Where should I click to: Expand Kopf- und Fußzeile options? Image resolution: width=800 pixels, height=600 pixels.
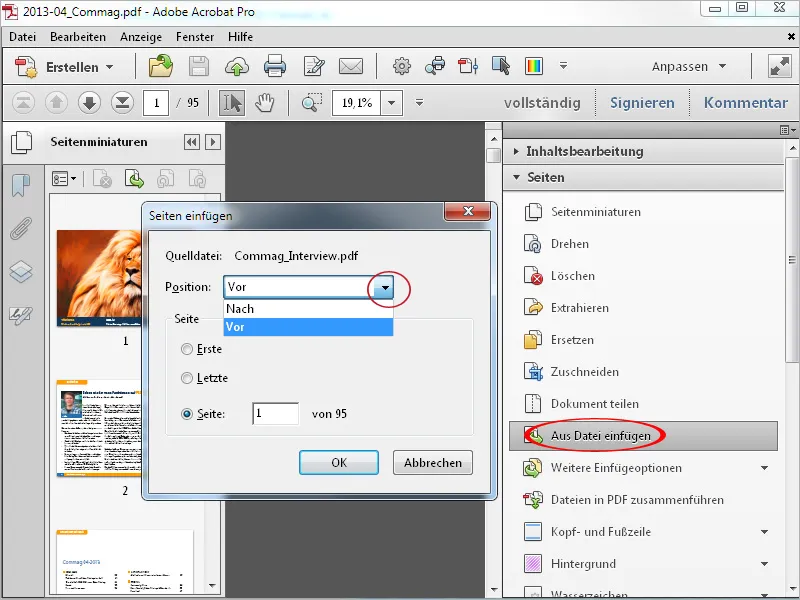point(764,532)
